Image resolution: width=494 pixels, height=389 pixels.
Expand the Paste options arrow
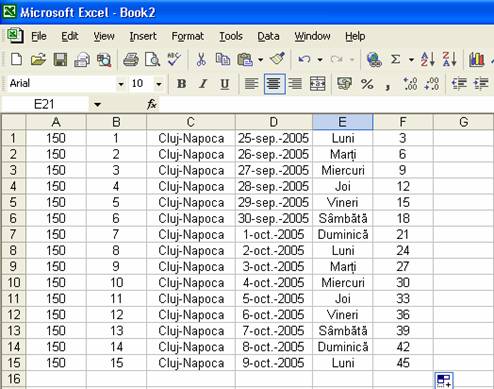[261, 60]
